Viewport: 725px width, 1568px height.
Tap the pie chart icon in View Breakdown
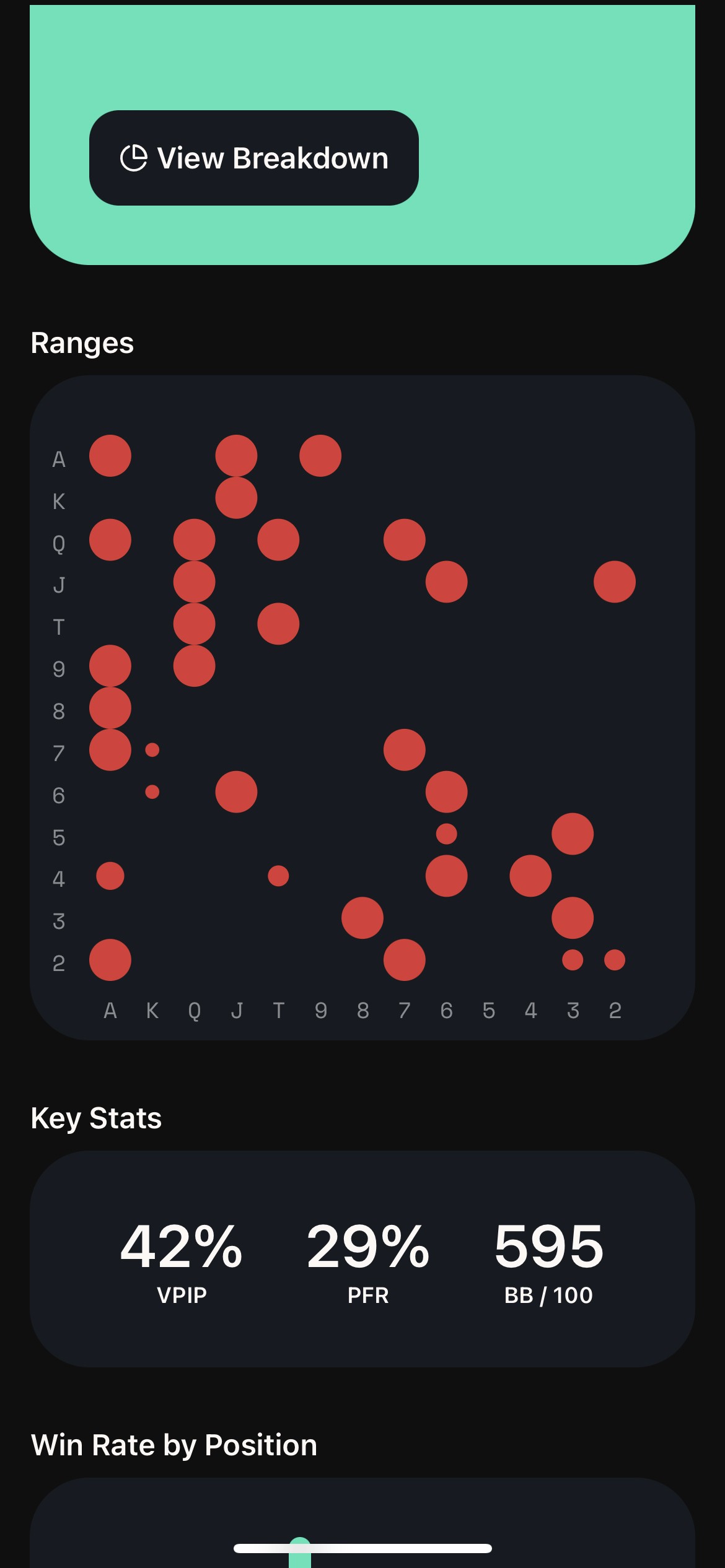click(133, 158)
